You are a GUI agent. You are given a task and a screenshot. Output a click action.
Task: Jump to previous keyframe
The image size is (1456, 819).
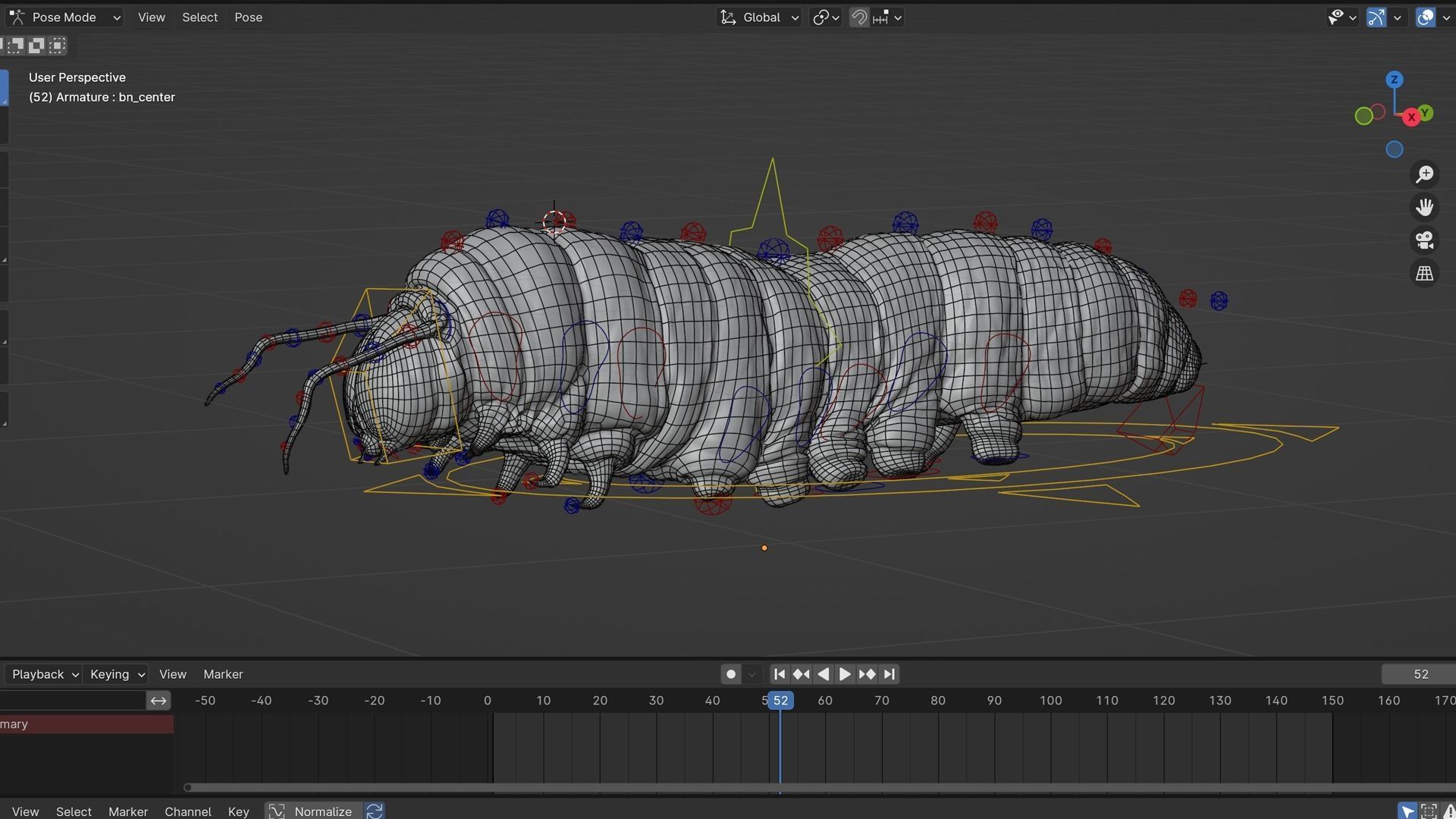[801, 674]
